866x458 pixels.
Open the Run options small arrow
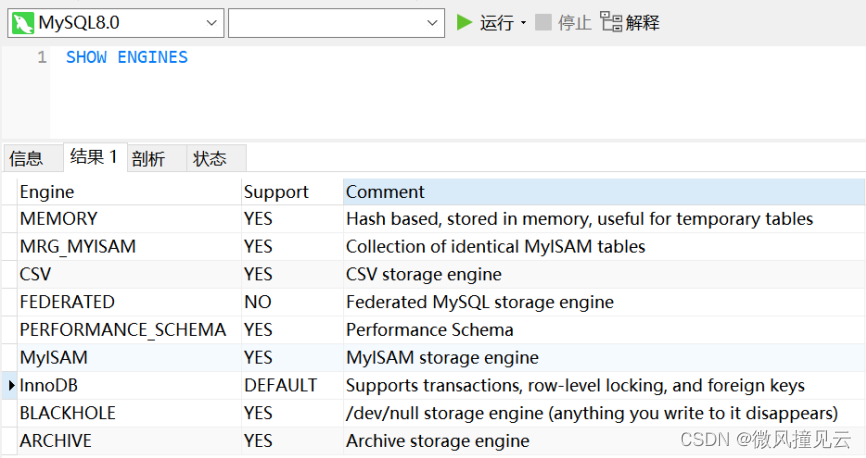(523, 23)
